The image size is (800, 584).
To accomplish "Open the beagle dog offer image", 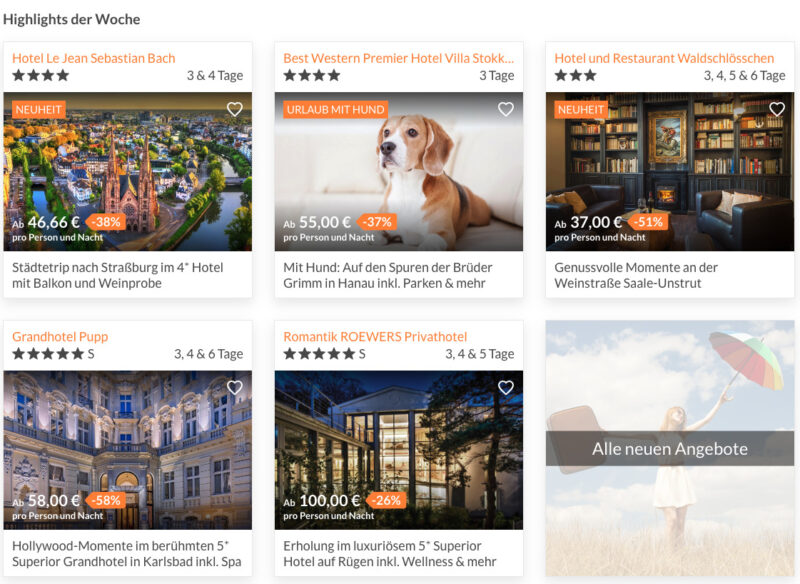I will point(399,171).
